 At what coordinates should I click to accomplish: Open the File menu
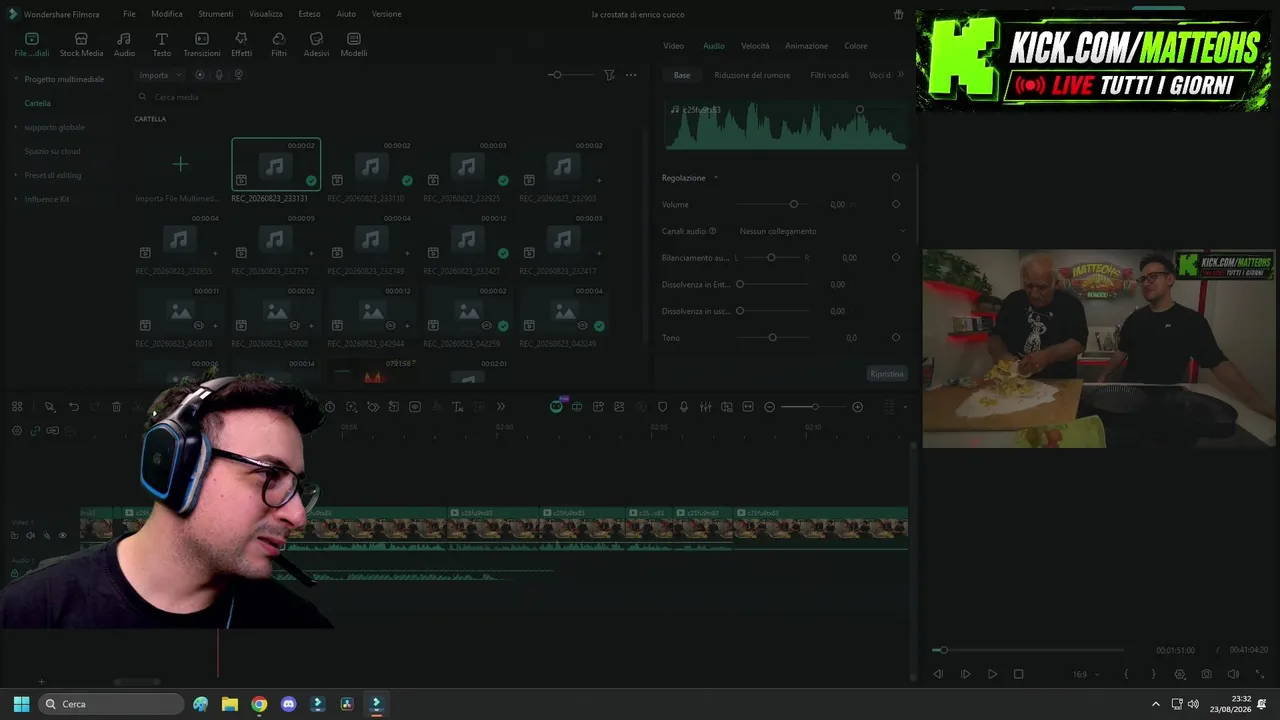(x=129, y=14)
